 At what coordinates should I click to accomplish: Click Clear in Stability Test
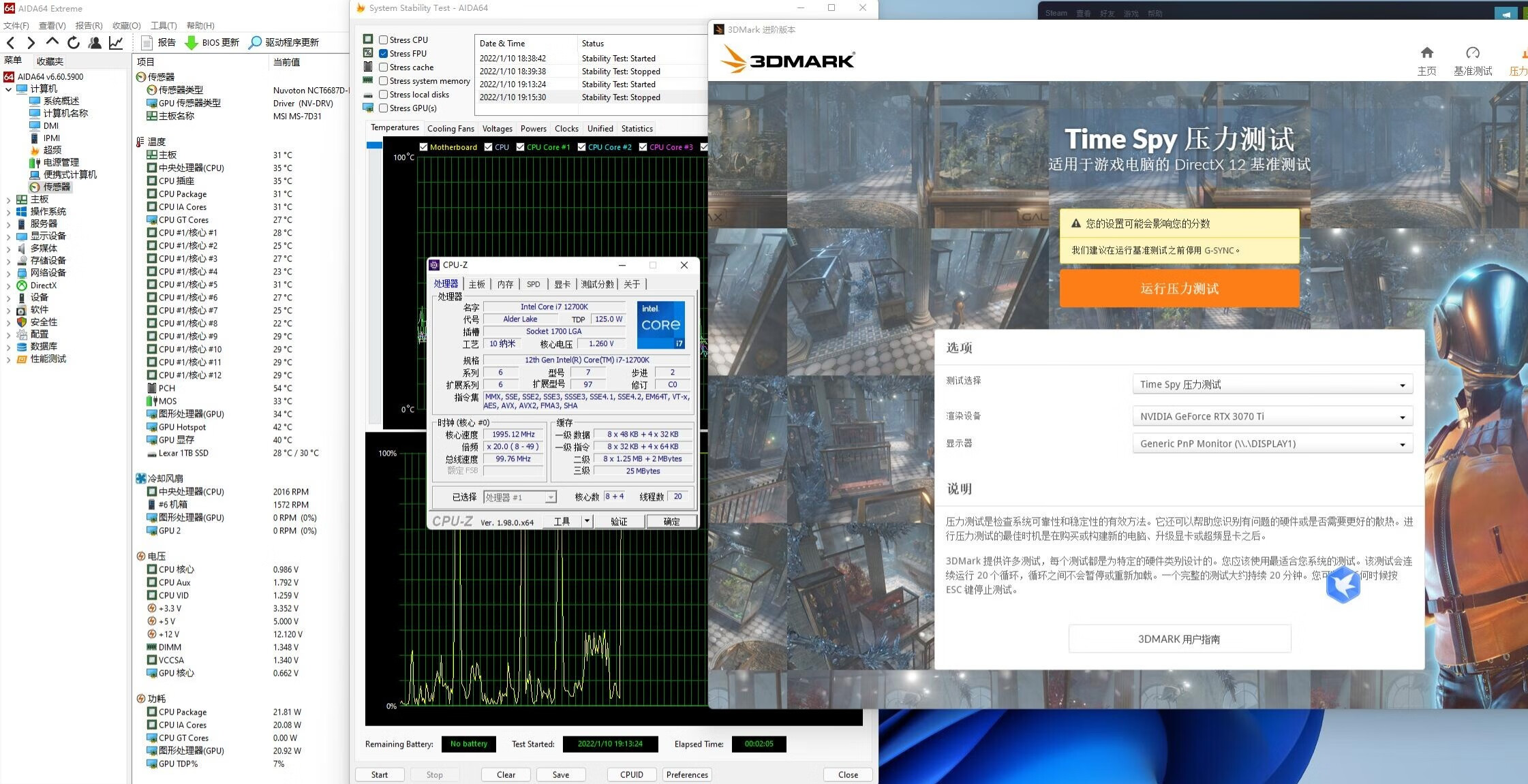(x=506, y=775)
